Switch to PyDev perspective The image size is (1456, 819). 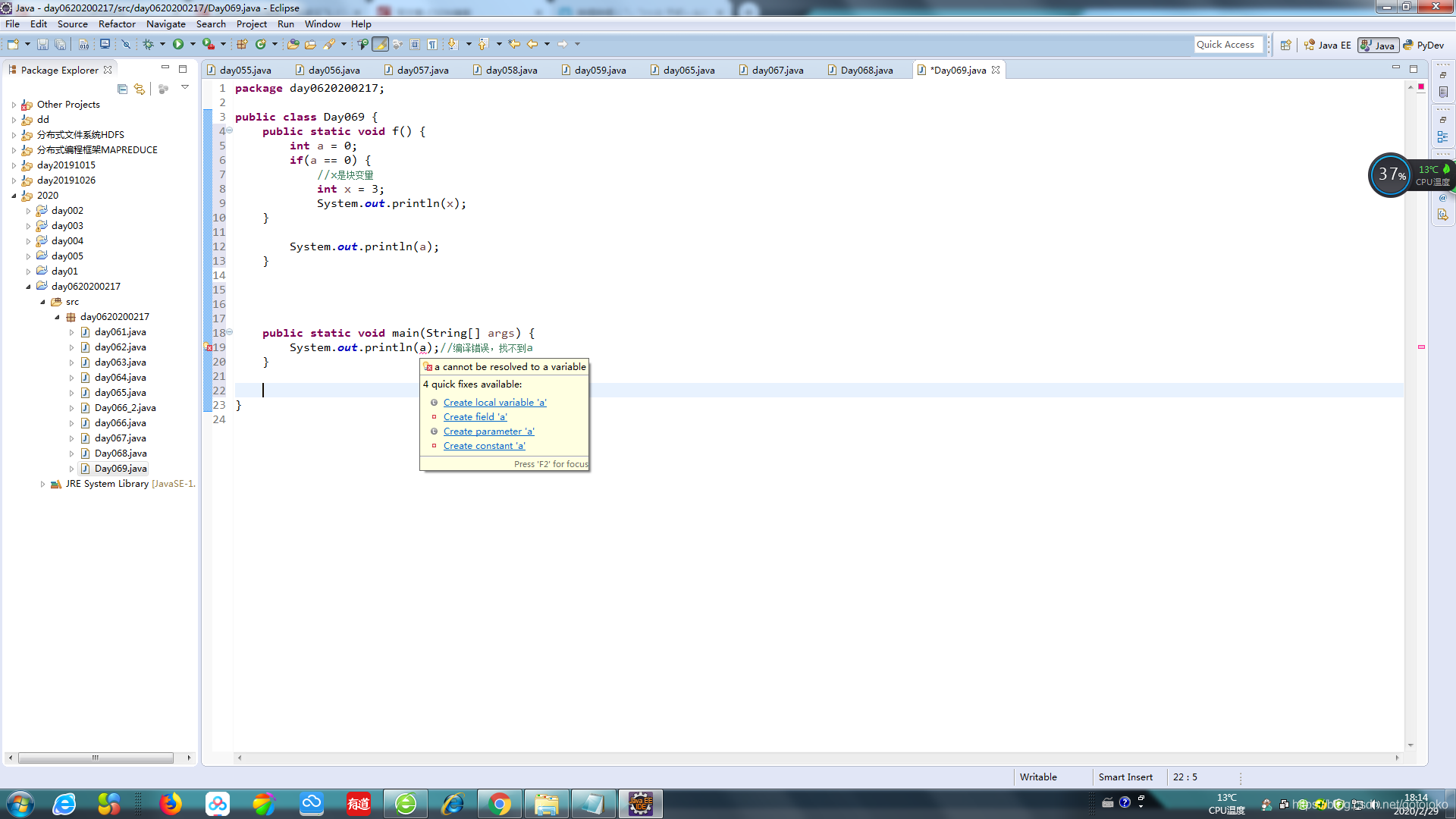(1424, 45)
